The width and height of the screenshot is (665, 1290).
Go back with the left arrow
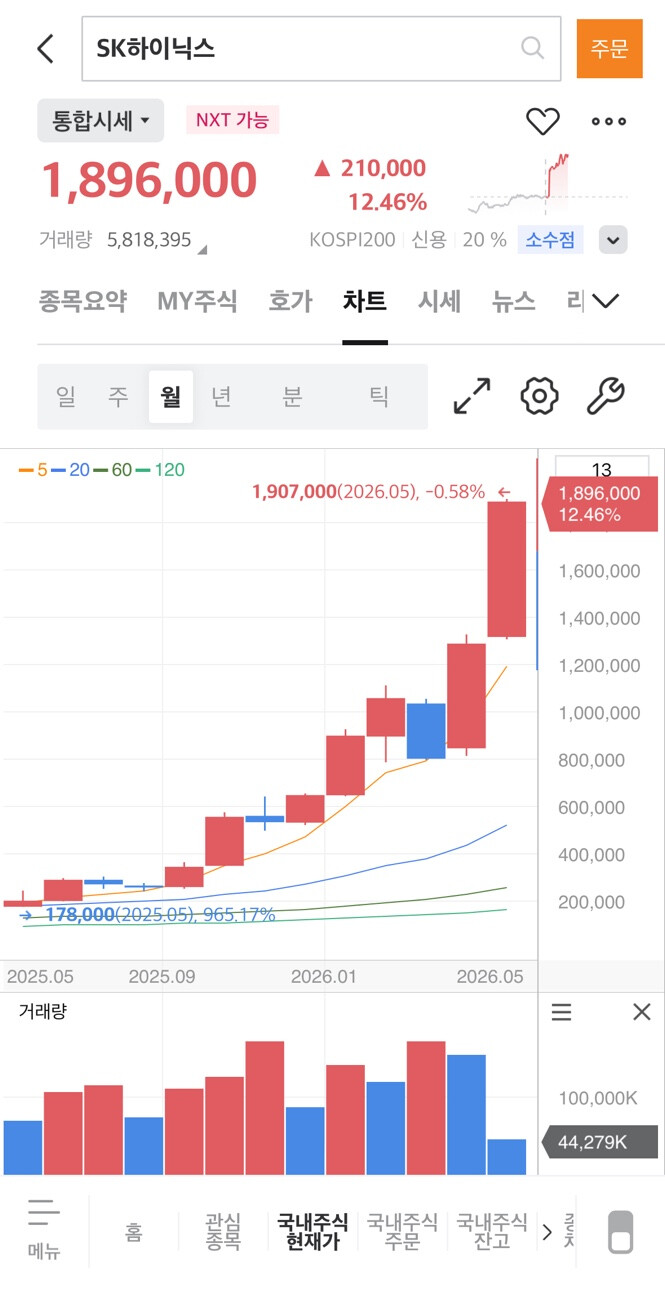click(45, 48)
